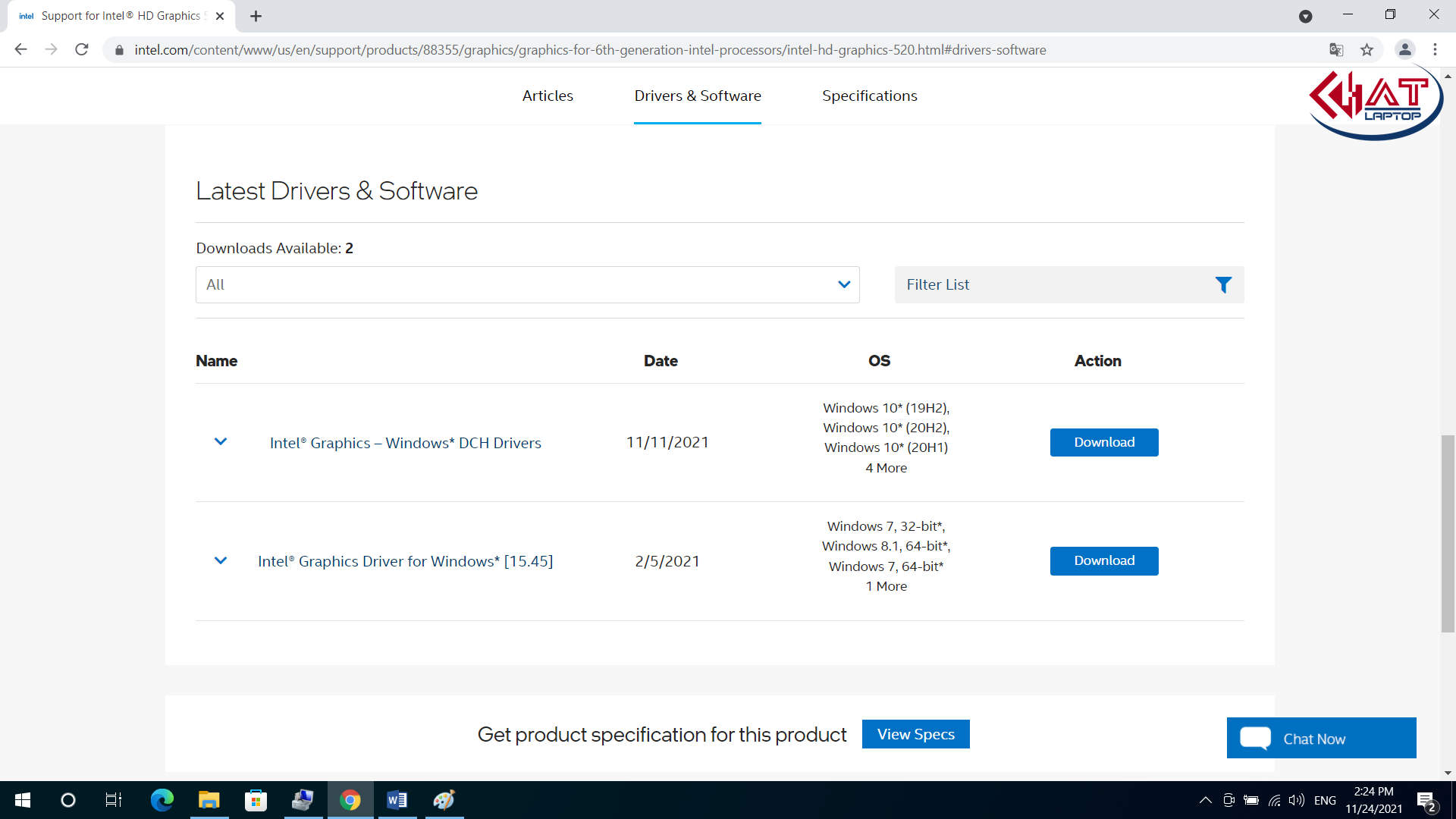Click the 4 More OS versions link
The image size is (1456, 819).
point(884,467)
